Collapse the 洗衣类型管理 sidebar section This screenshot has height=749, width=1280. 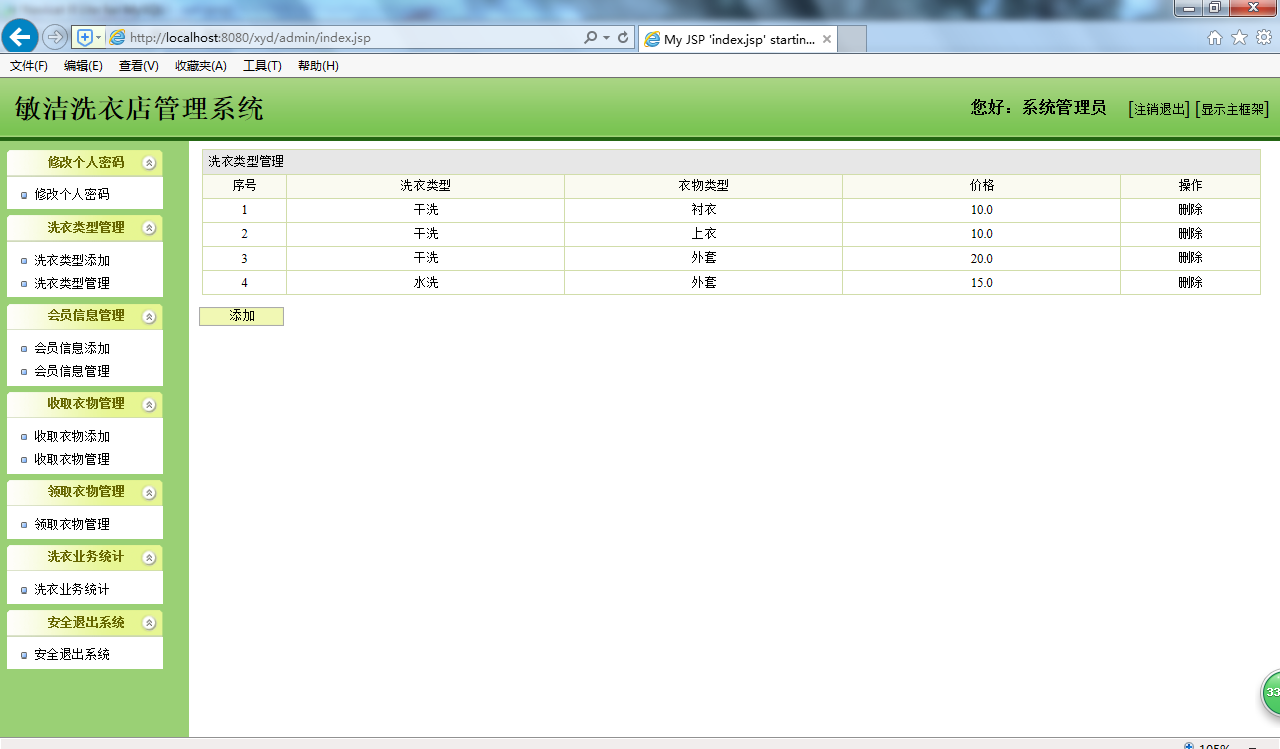[x=149, y=228]
